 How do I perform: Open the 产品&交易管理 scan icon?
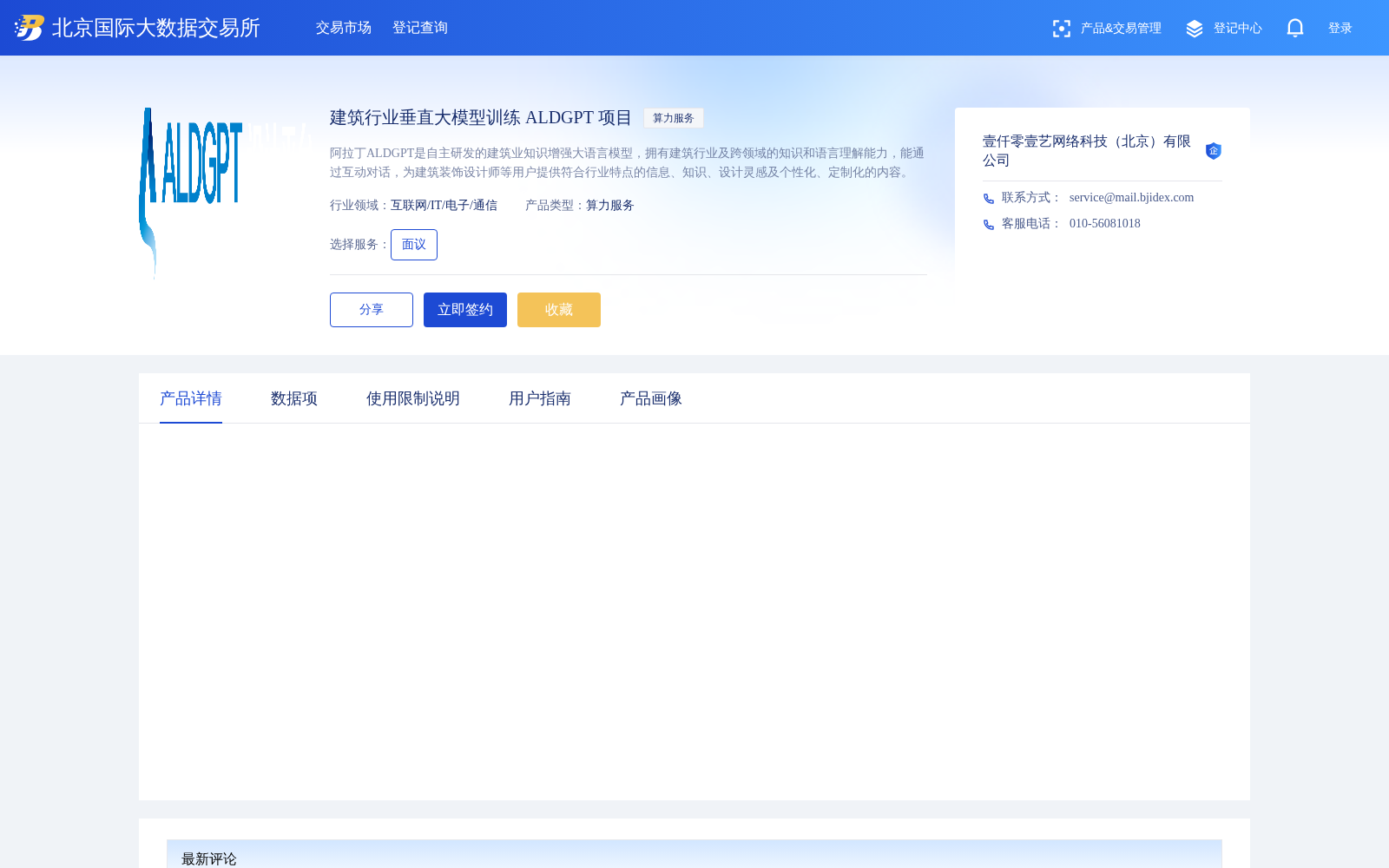click(1061, 29)
